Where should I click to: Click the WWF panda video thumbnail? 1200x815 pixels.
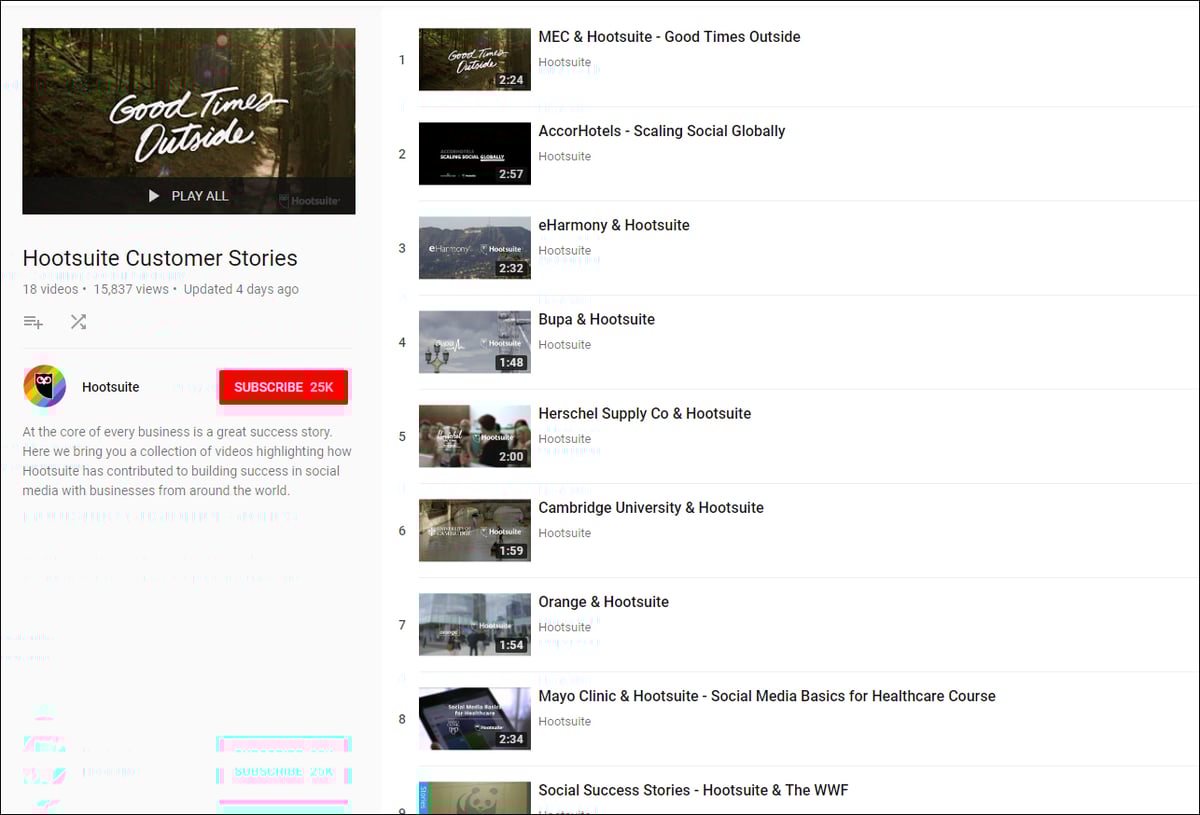coord(474,800)
